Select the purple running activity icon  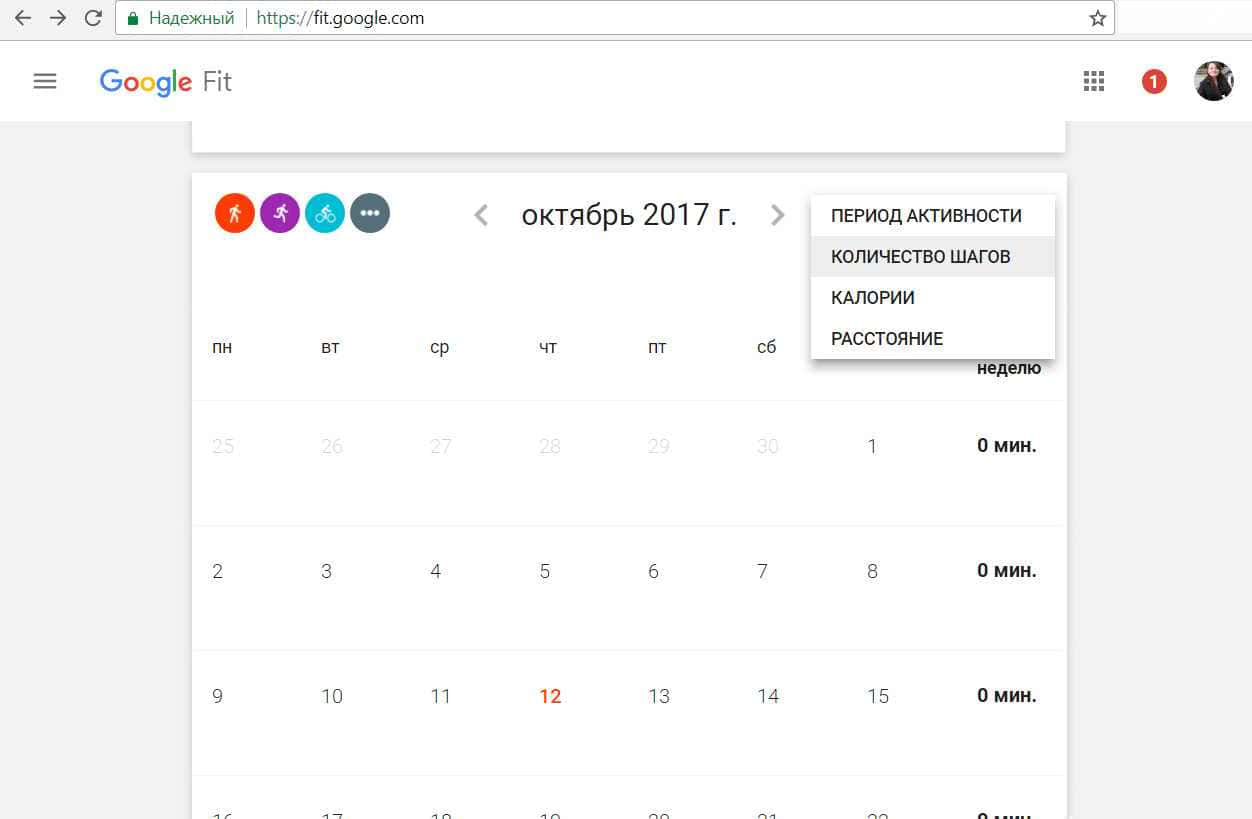pyautogui.click(x=280, y=213)
